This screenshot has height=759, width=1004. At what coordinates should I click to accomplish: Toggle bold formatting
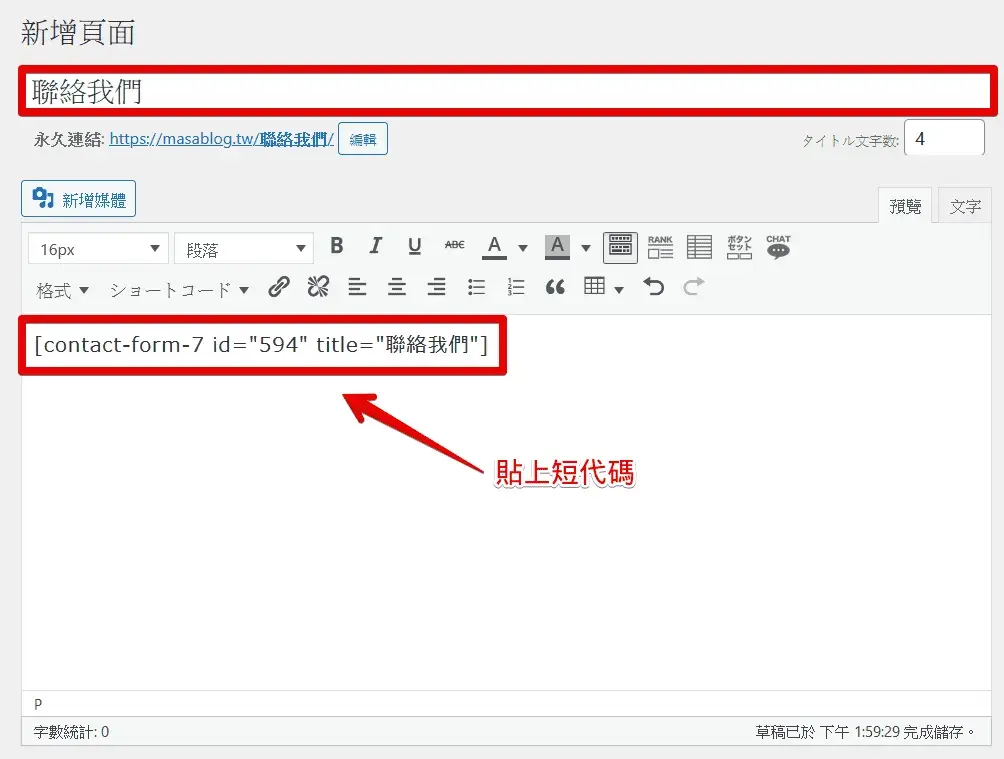click(337, 246)
